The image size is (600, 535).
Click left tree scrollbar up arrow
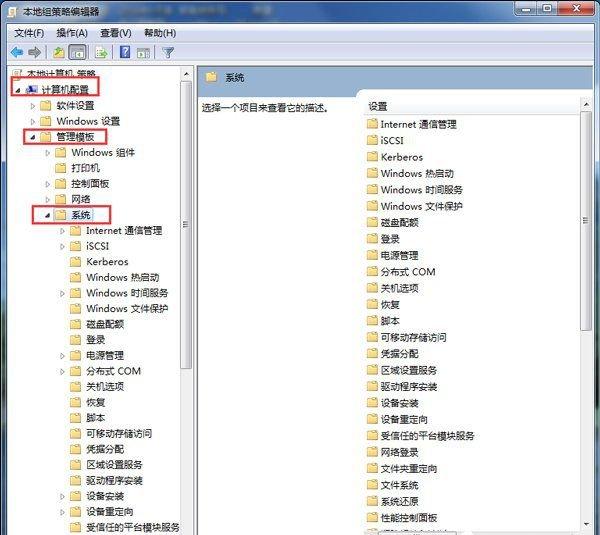click(x=186, y=74)
